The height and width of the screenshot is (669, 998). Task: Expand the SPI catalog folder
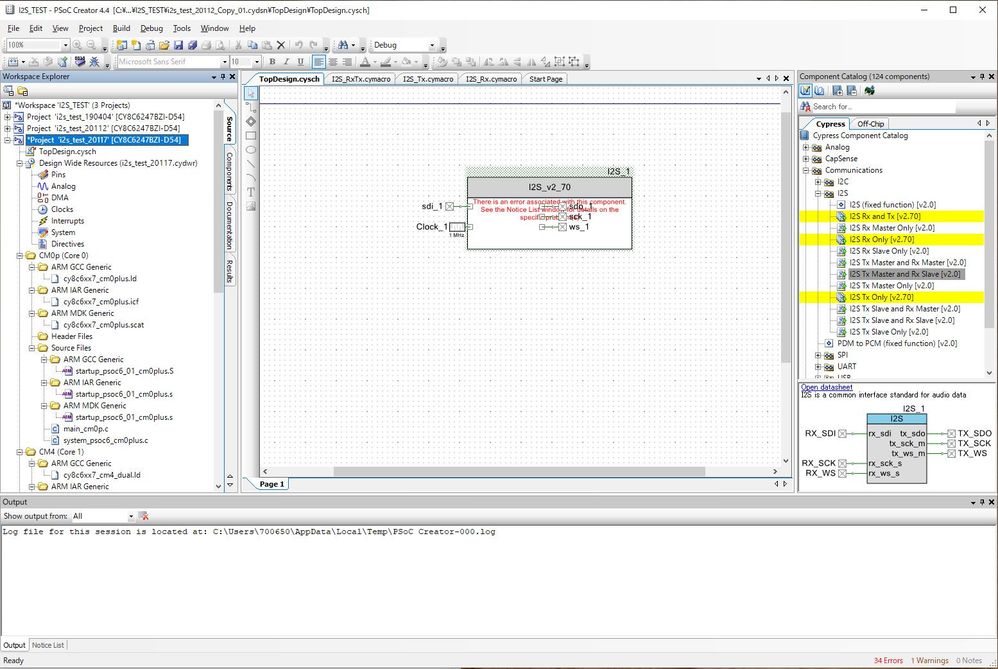(x=818, y=355)
